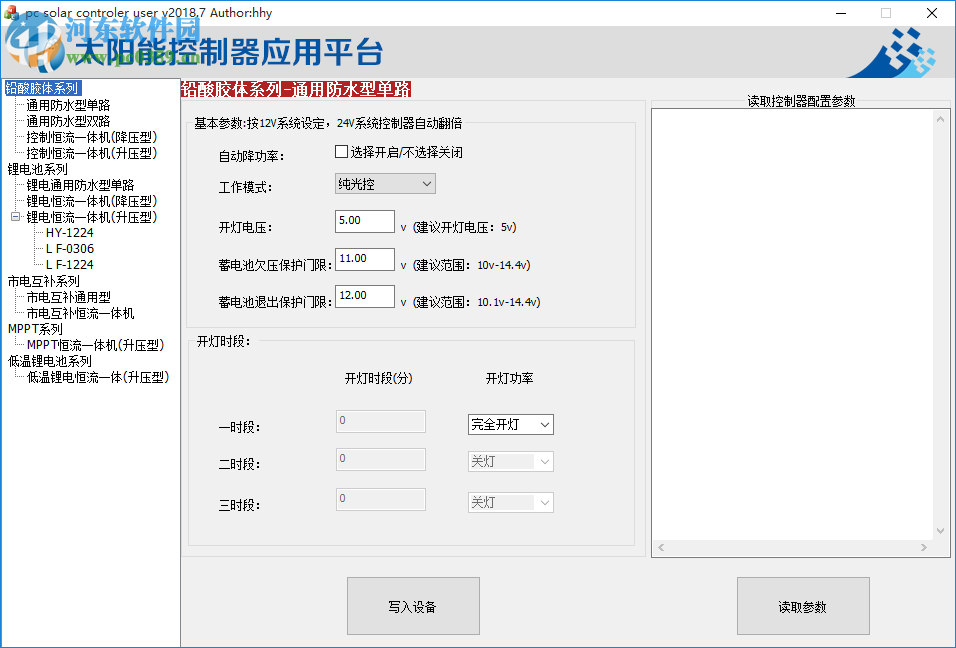Click 二时段 minutes field

(380, 459)
